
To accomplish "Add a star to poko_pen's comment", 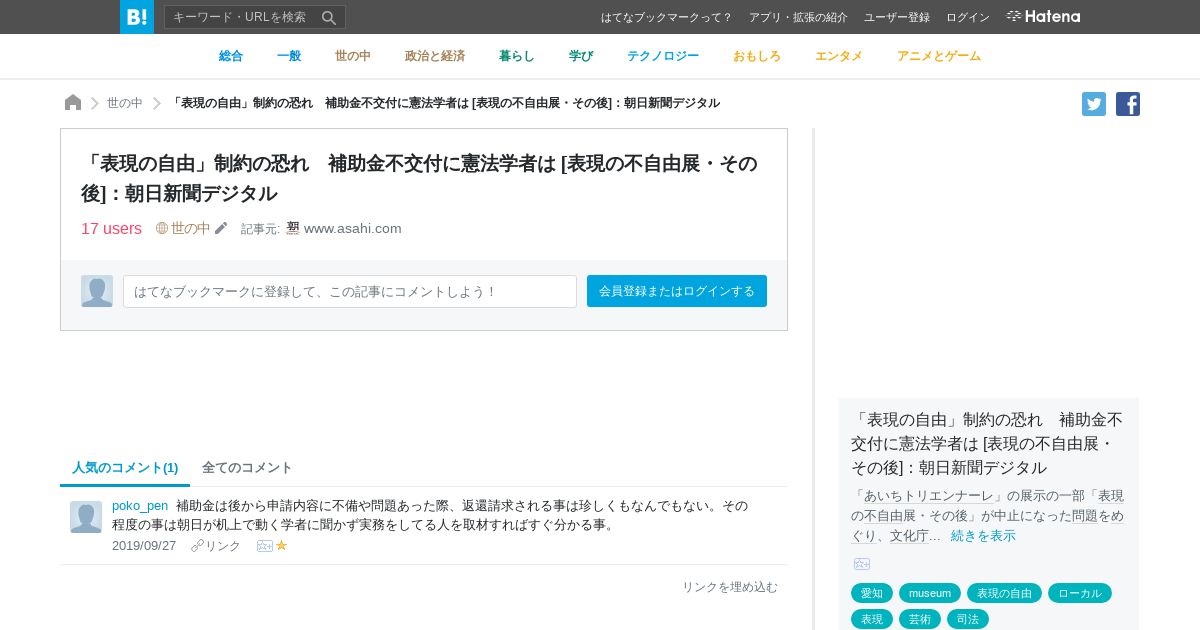I will (x=264, y=546).
